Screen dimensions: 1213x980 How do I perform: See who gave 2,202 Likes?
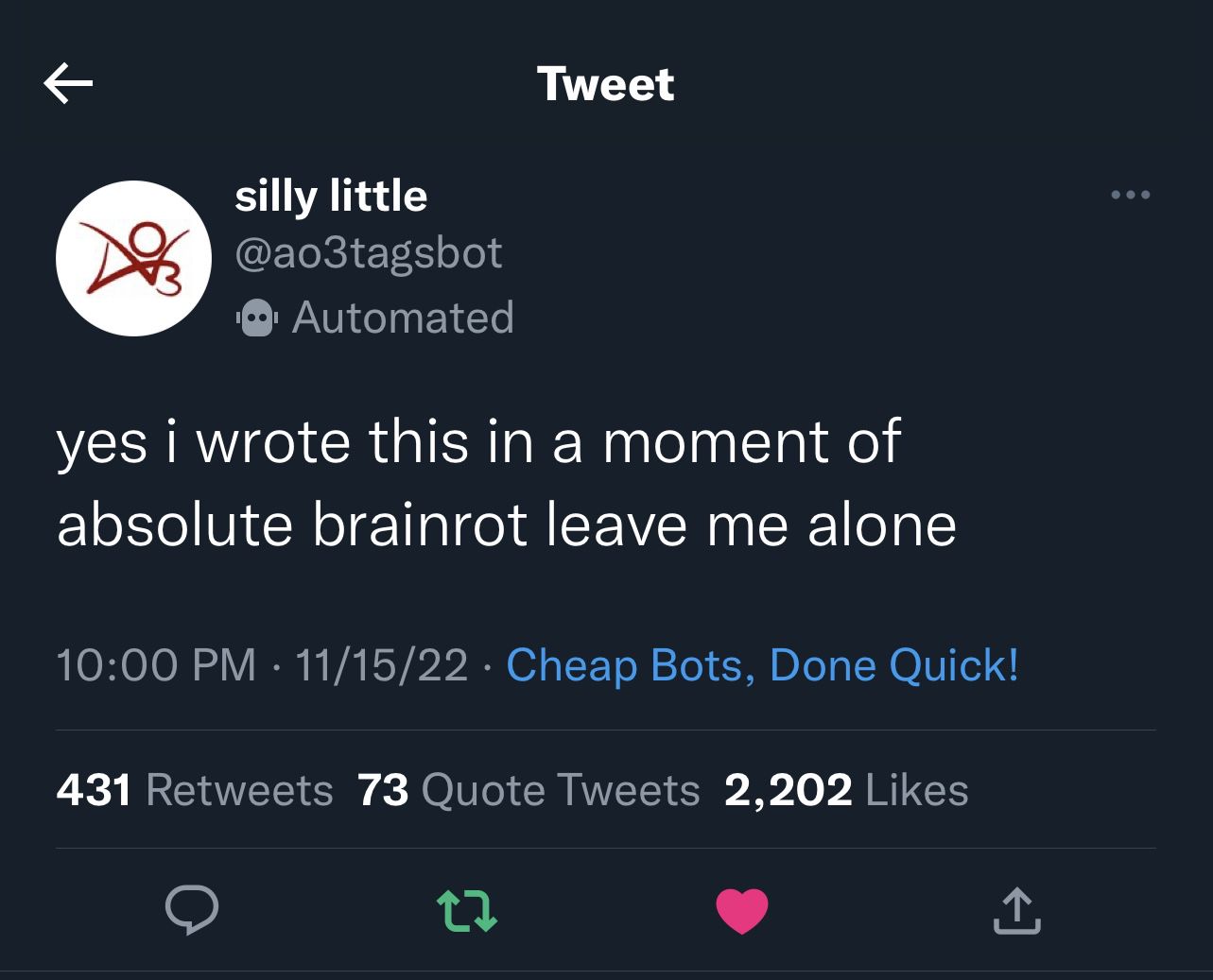point(846,790)
